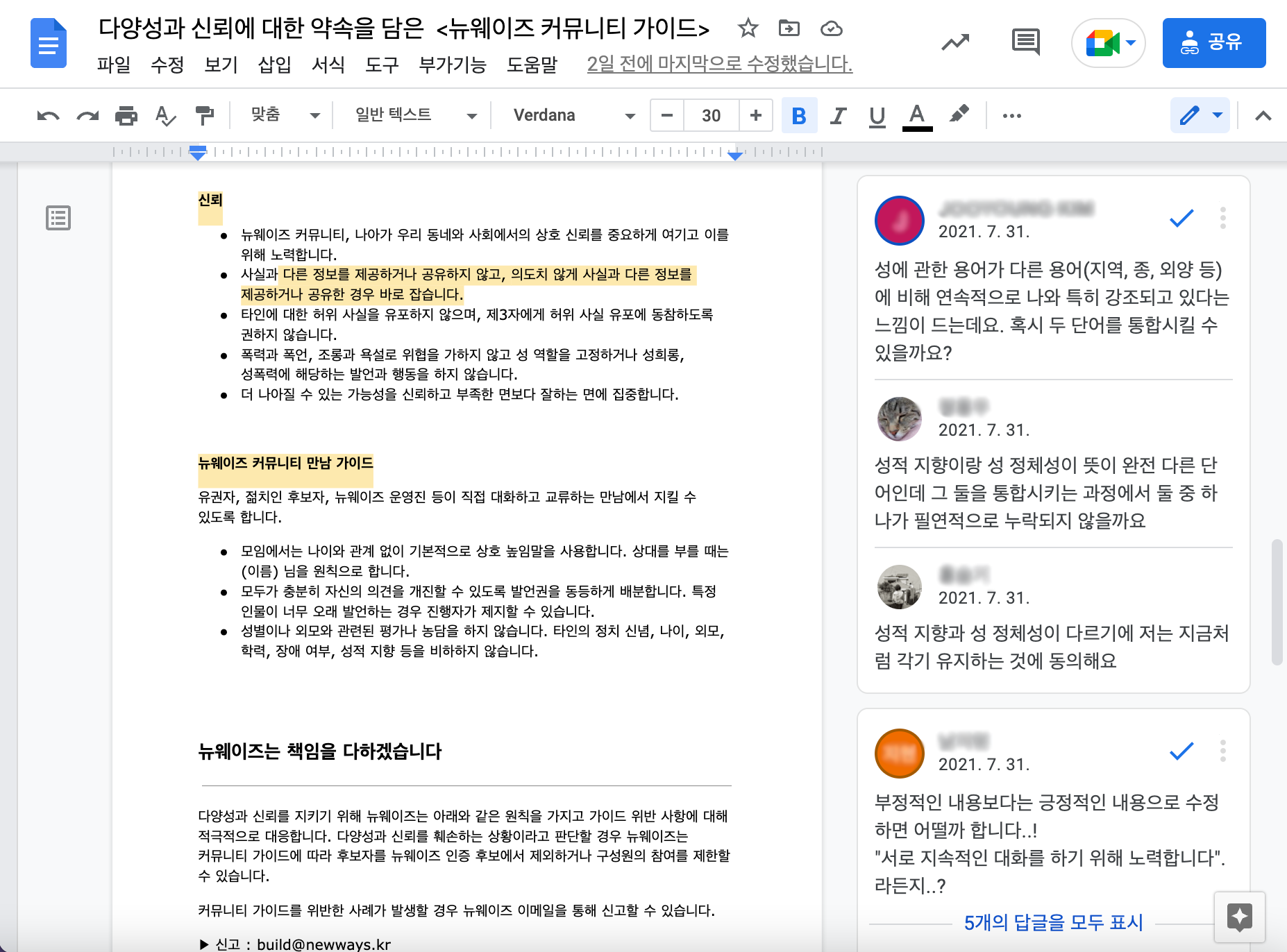1287x952 pixels.
Task: Show all 5 replies
Action: [x=1053, y=922]
